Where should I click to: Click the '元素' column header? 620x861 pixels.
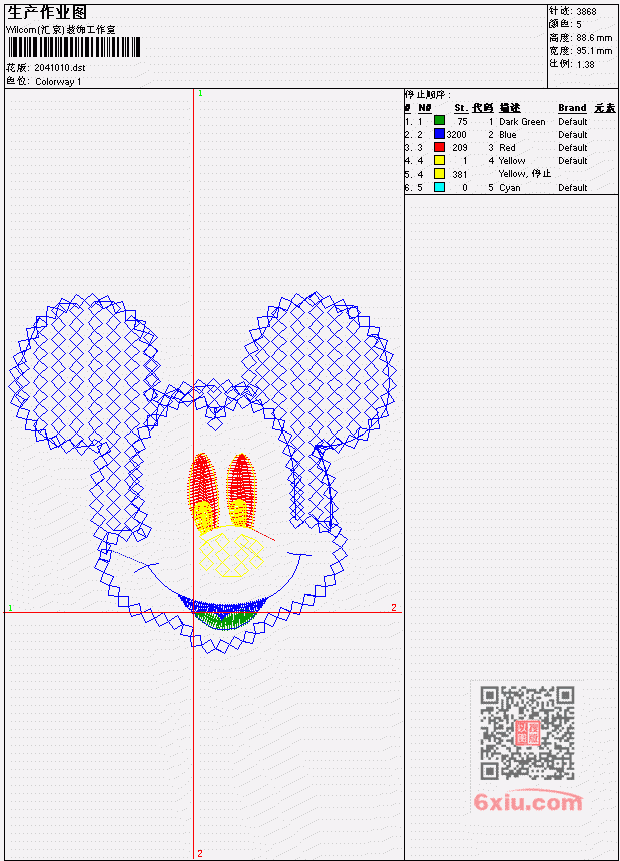(x=605, y=108)
